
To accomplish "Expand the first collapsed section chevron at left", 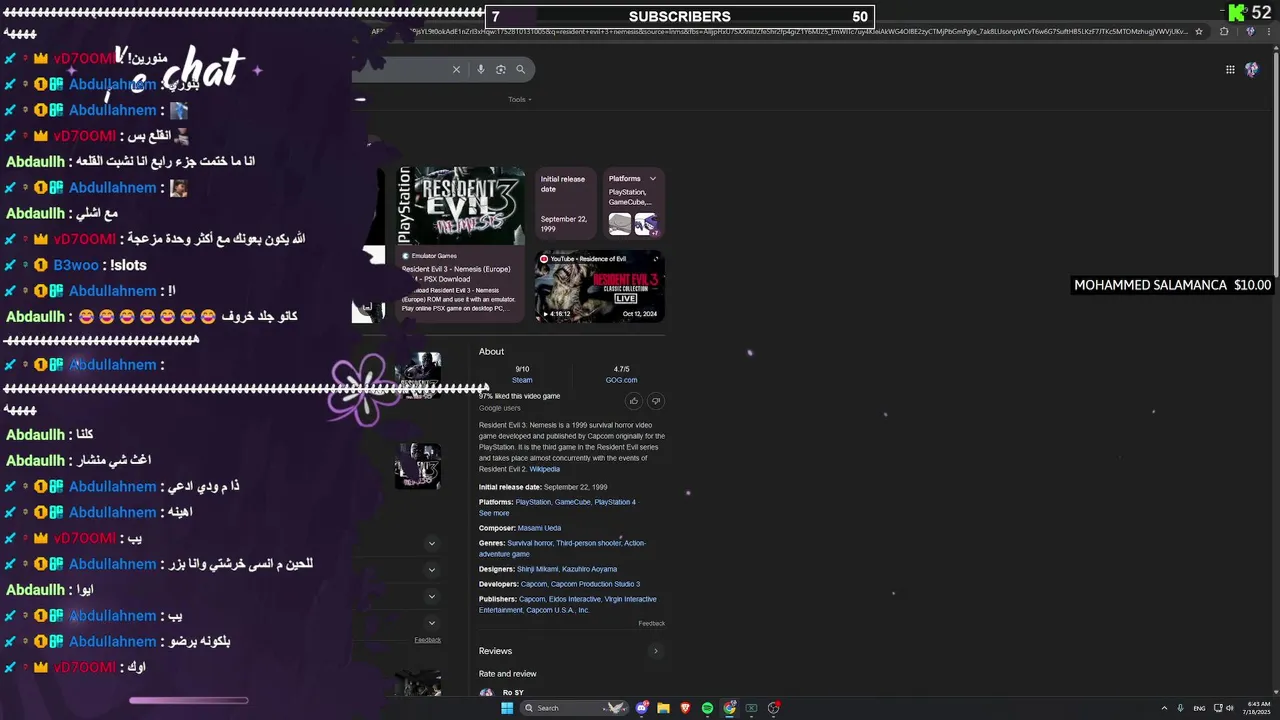I will [x=432, y=544].
